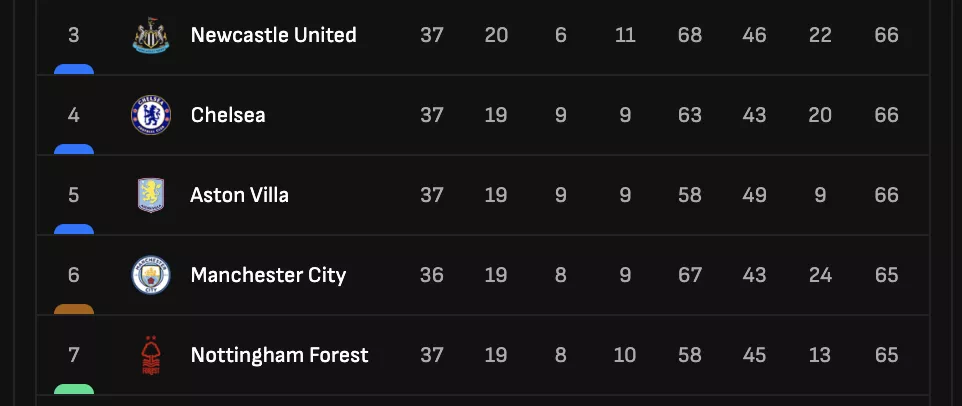Click the Manchester City club crest
The height and width of the screenshot is (406, 962).
tap(151, 275)
